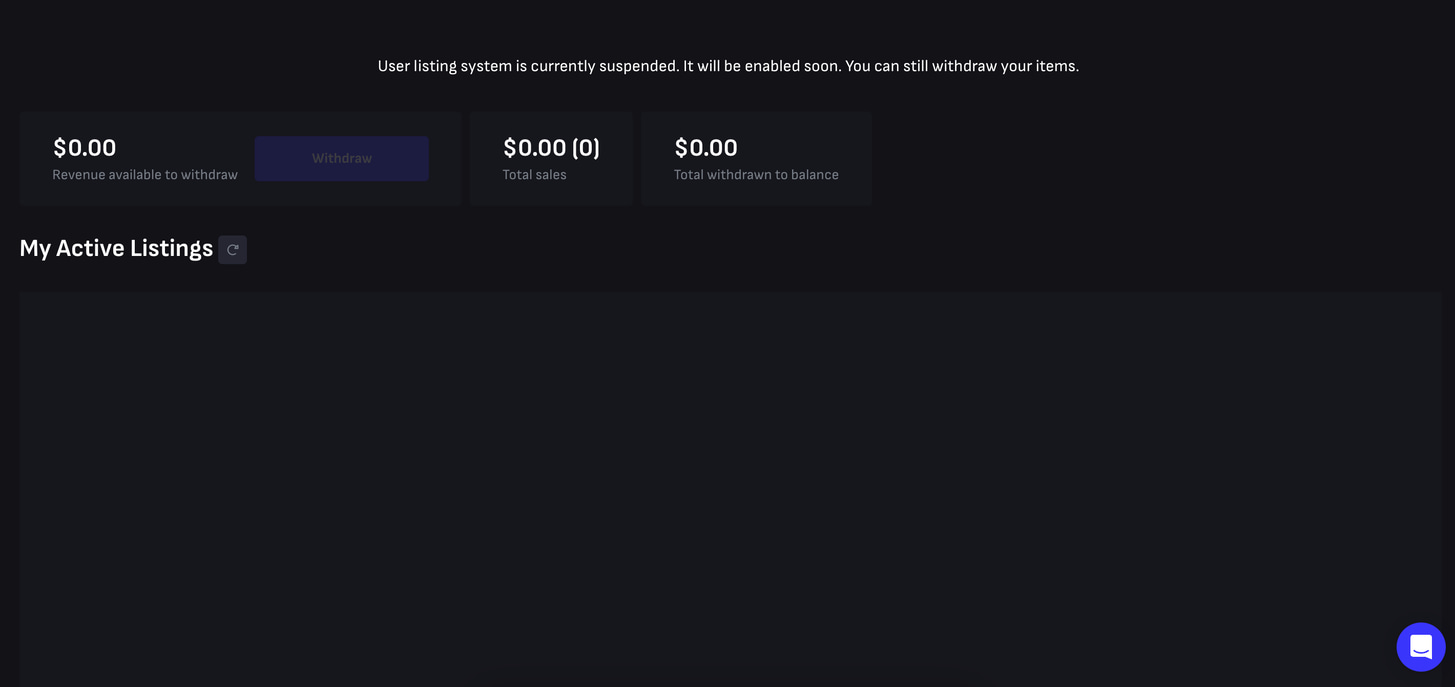1455x687 pixels.
Task: Select the Total withdrawn to balance card
Action: pyautogui.click(x=756, y=158)
